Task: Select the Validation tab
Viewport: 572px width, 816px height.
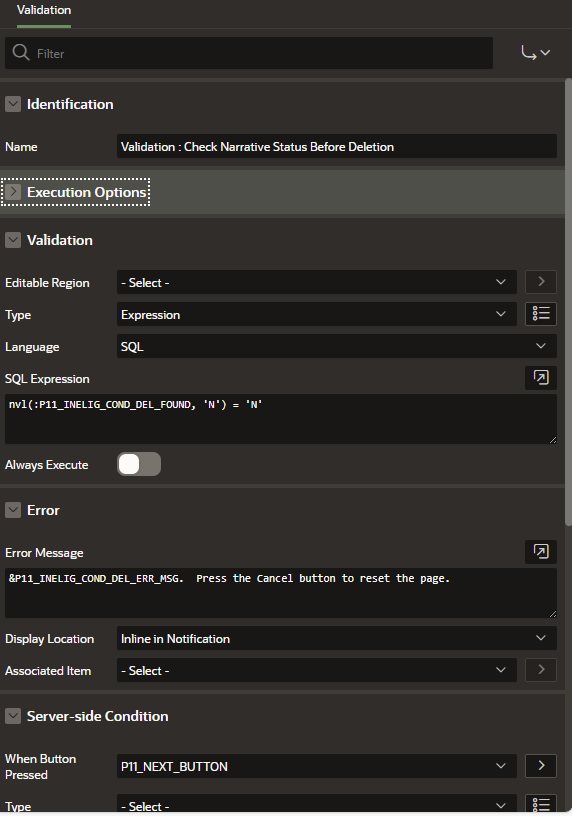Action: click(44, 10)
